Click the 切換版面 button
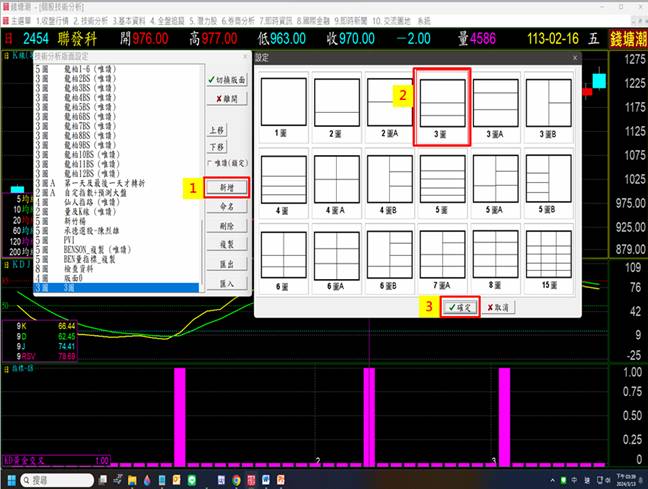 [x=225, y=79]
